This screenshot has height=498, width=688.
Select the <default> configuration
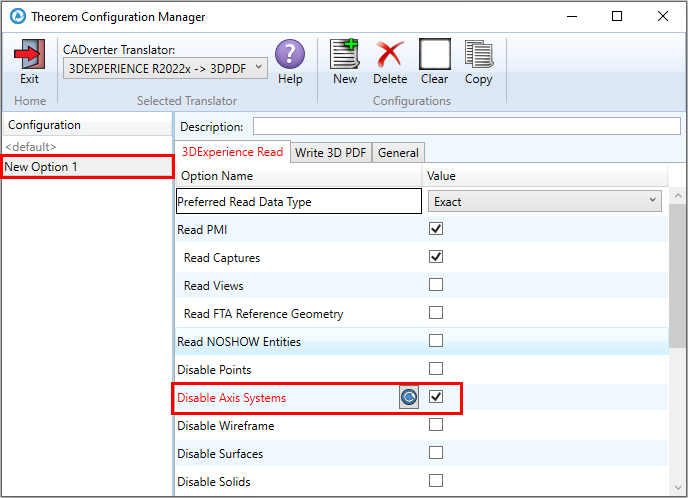point(31,147)
